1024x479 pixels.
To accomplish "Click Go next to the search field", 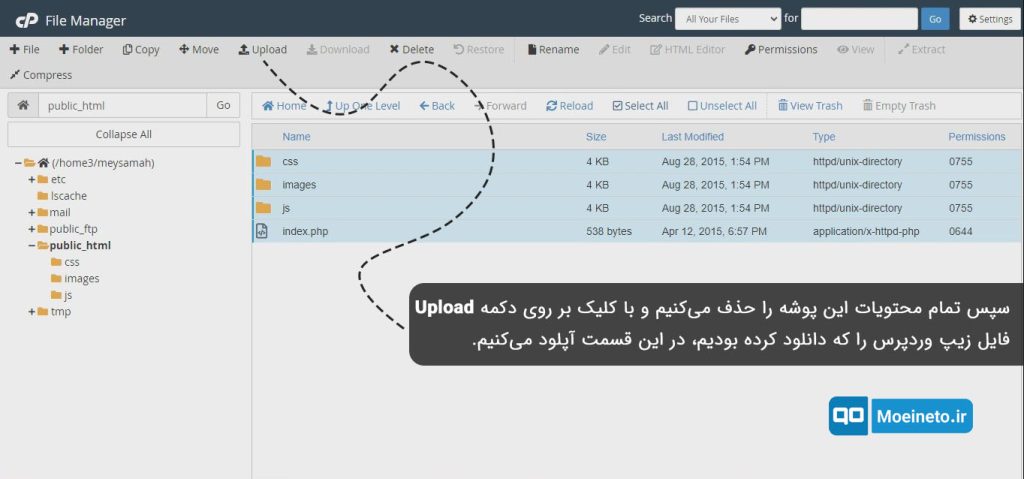I will tap(935, 19).
